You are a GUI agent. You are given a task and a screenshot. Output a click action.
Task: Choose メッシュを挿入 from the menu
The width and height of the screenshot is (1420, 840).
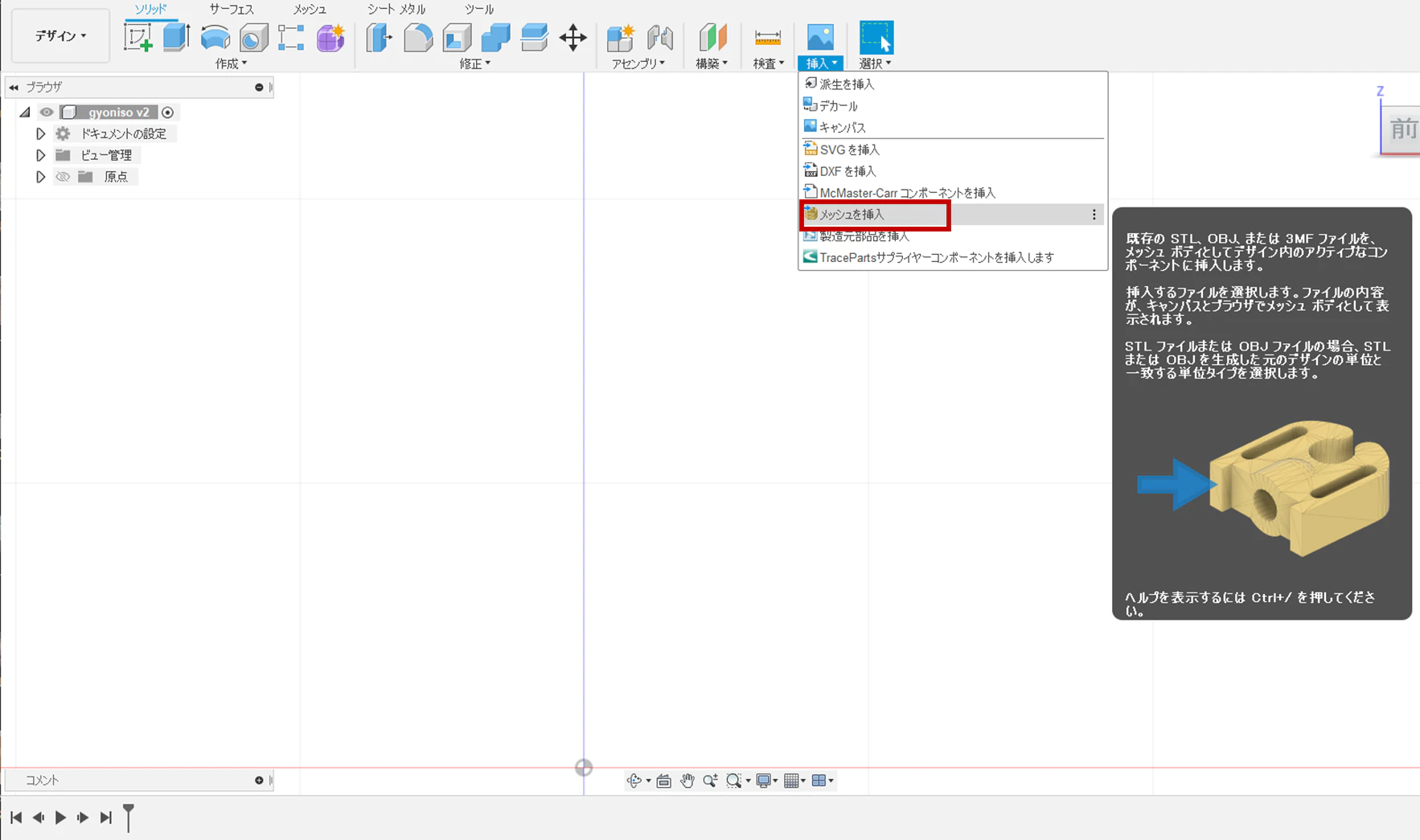point(953,215)
